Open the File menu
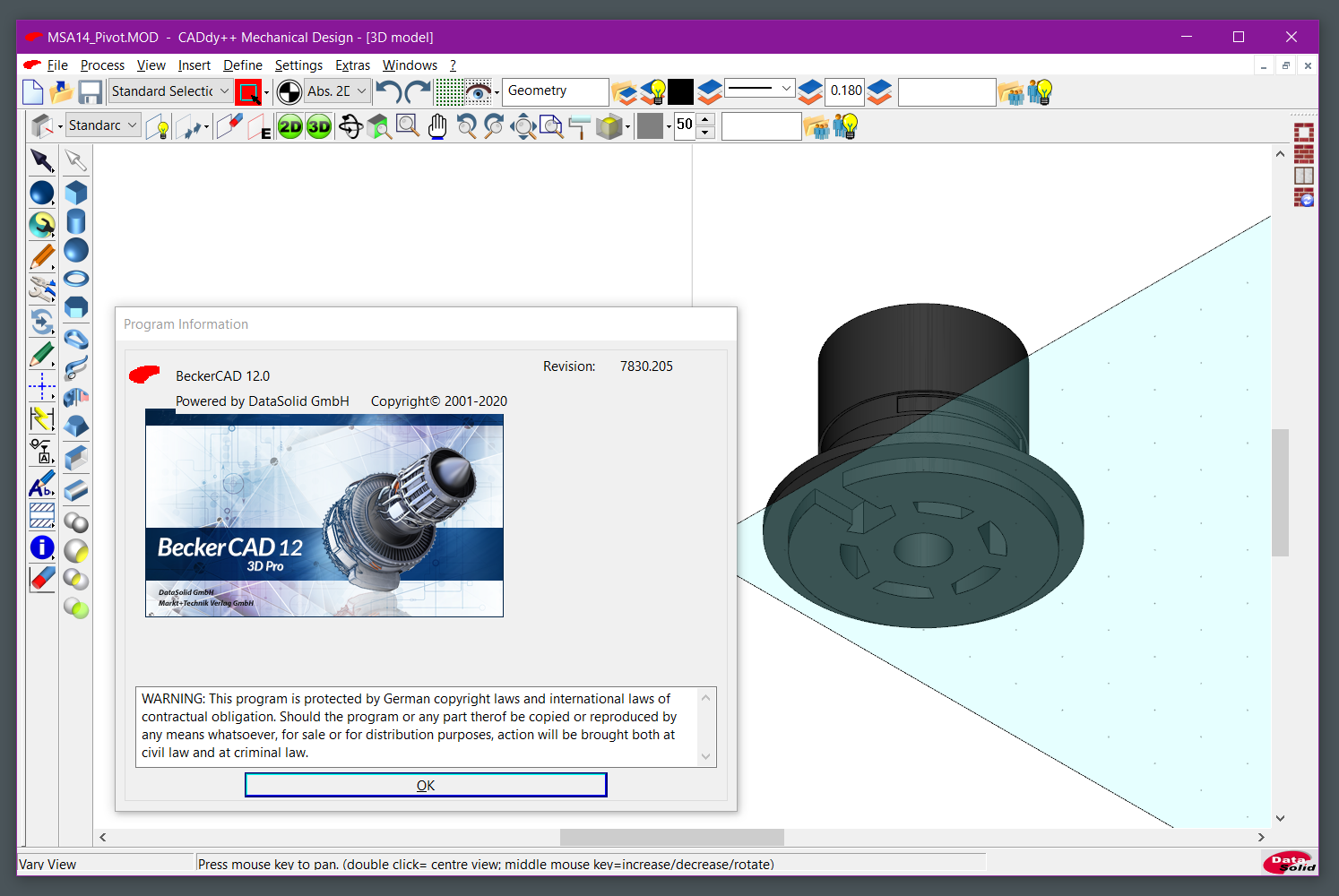The image size is (1339, 896). 57,65
